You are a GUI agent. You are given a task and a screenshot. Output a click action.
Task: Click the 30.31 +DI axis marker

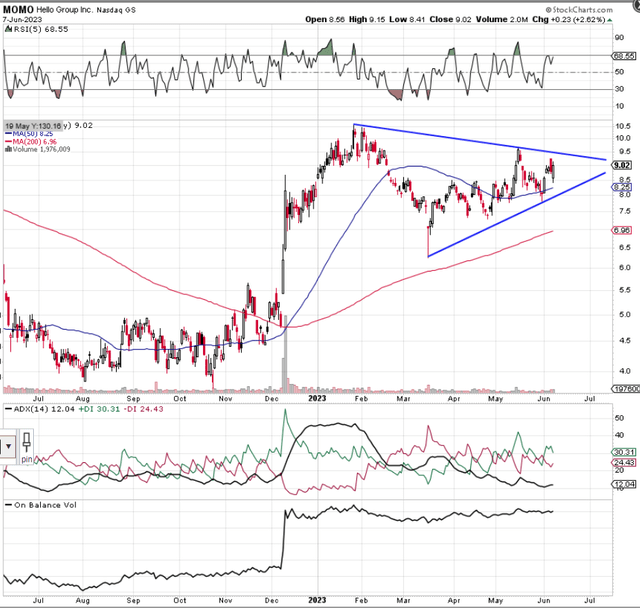click(624, 452)
